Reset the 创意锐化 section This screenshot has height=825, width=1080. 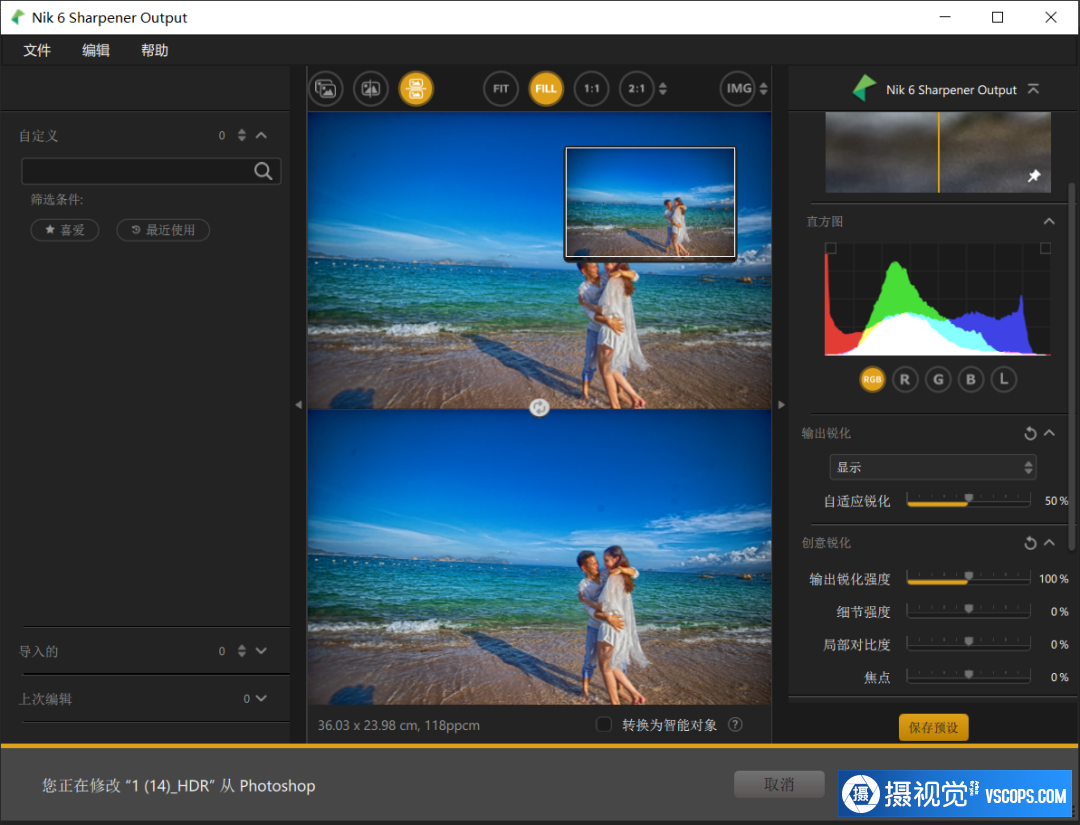1030,543
